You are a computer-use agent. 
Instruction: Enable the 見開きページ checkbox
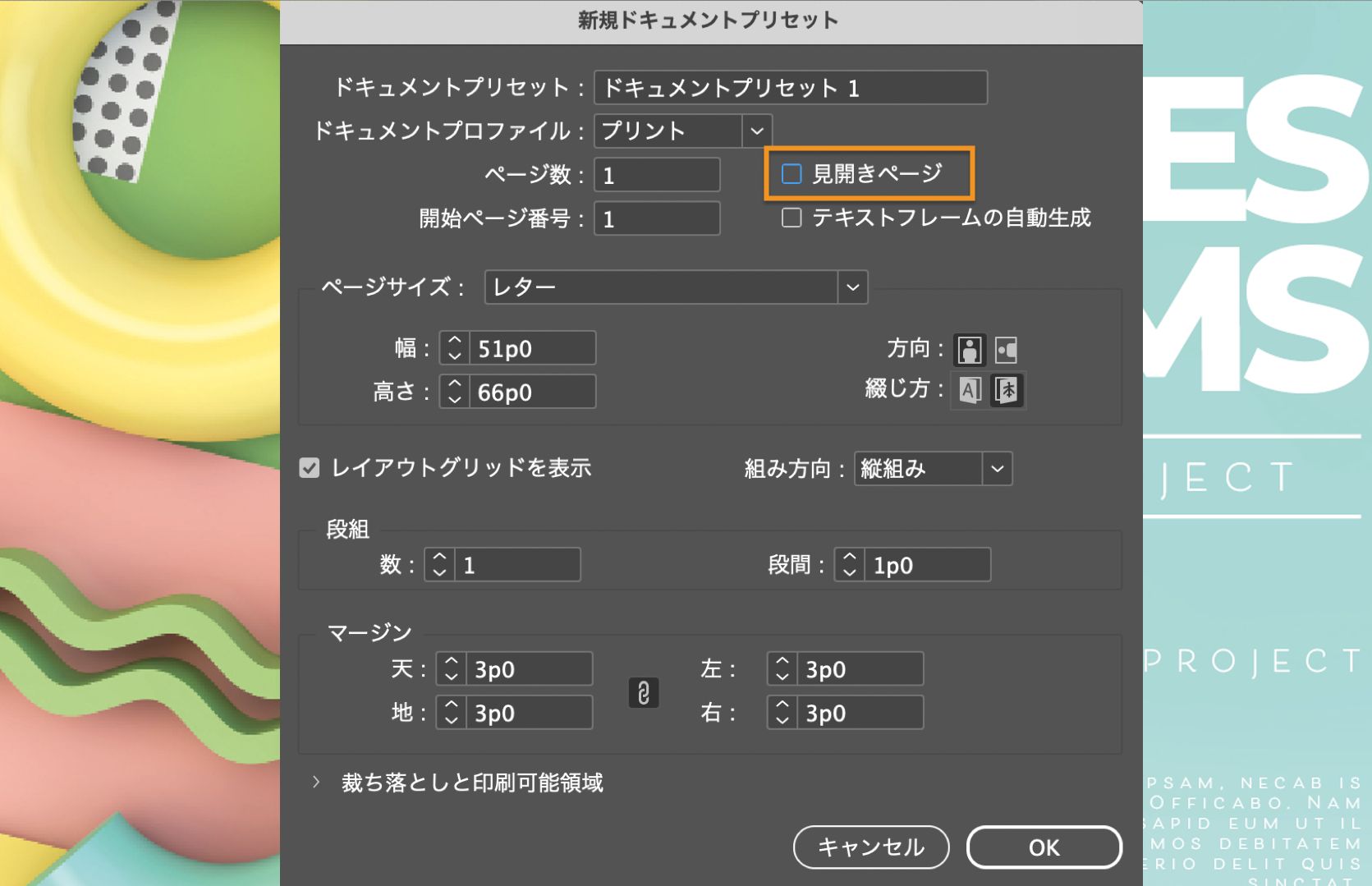[x=792, y=174]
